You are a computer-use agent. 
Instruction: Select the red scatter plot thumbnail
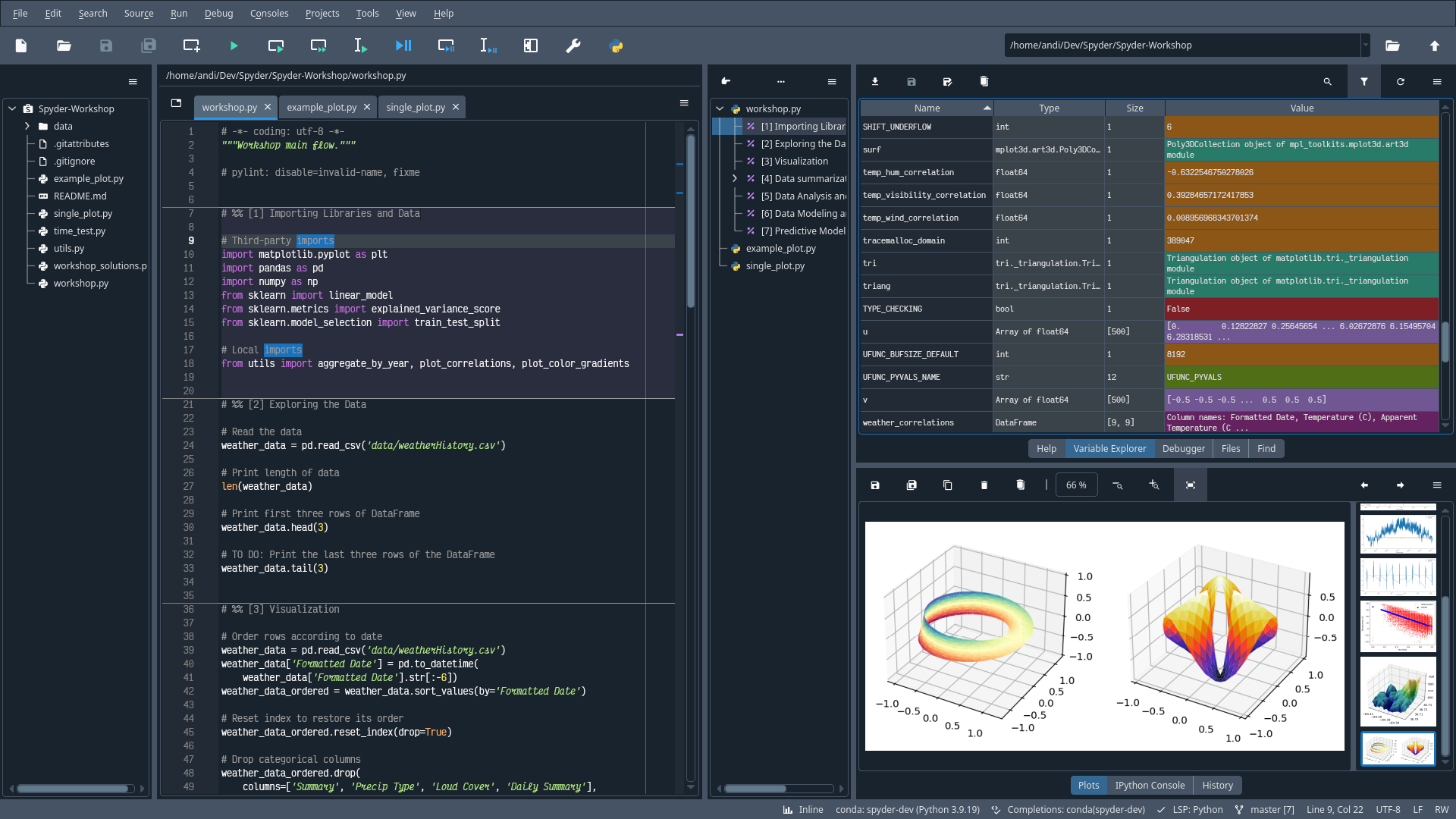(1398, 626)
